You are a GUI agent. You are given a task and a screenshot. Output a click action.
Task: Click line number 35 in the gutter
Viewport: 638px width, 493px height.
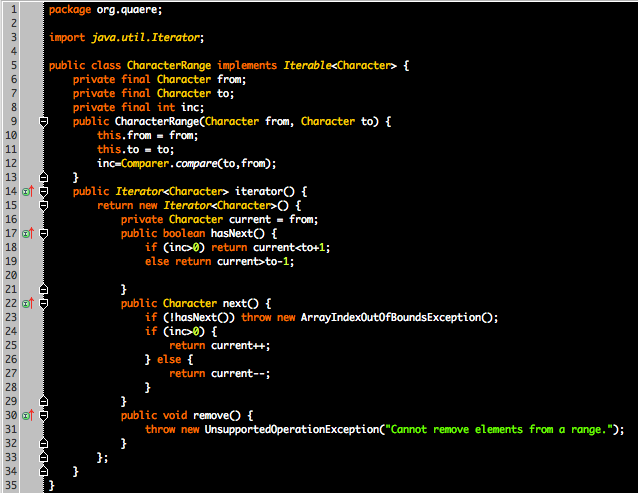point(11,485)
